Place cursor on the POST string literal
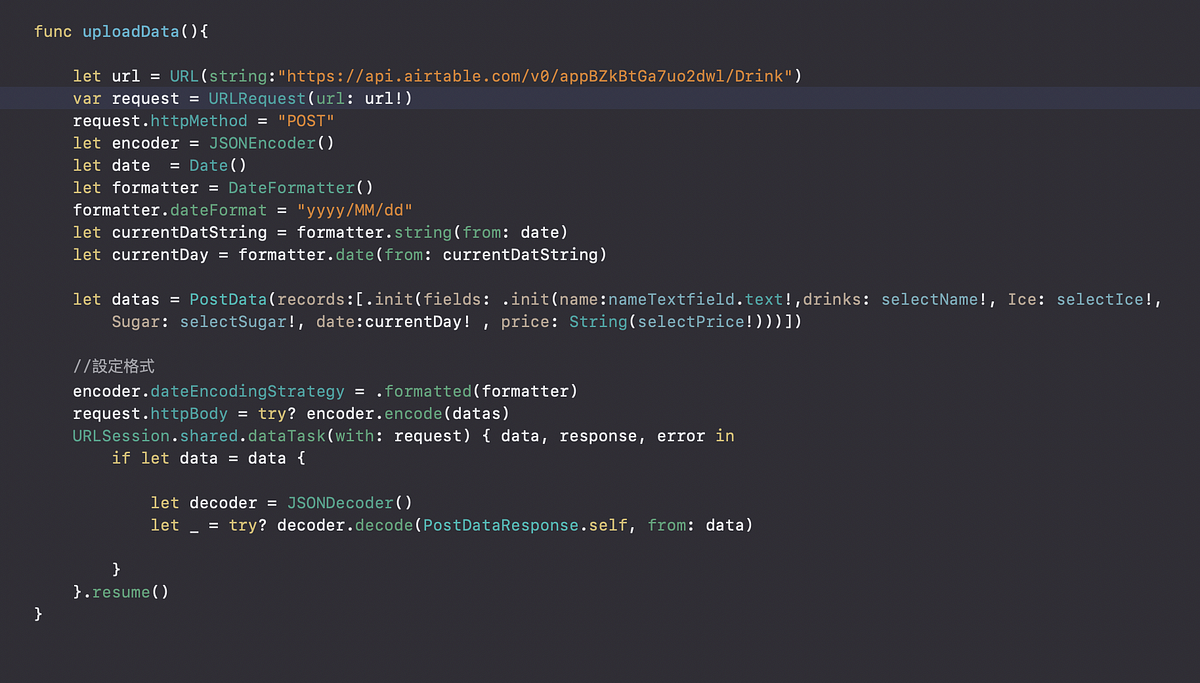This screenshot has height=683, width=1200. pos(305,120)
